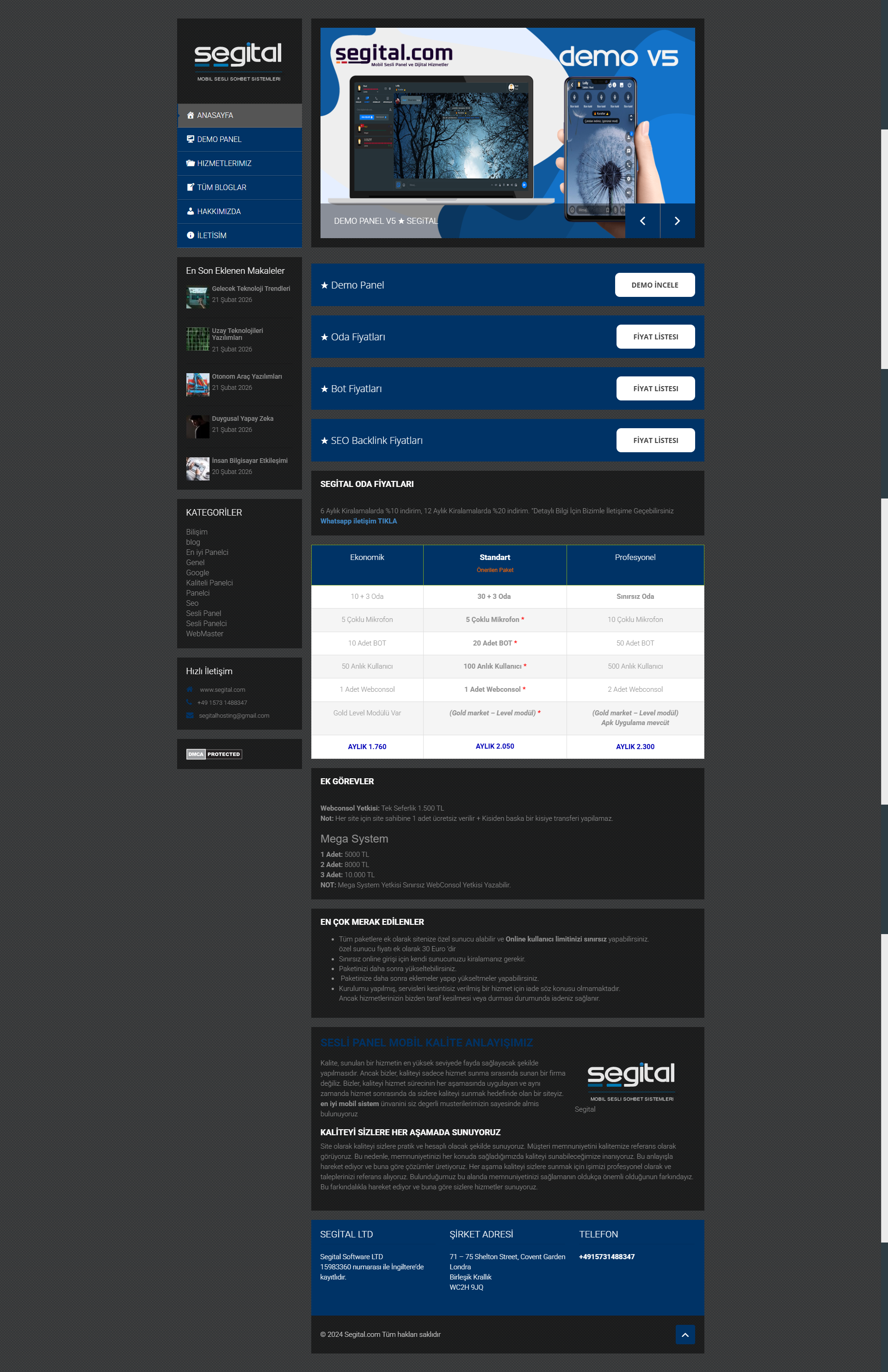Click the phone icon in Hızlı İletişim
This screenshot has width=888, height=1372.
tap(189, 702)
